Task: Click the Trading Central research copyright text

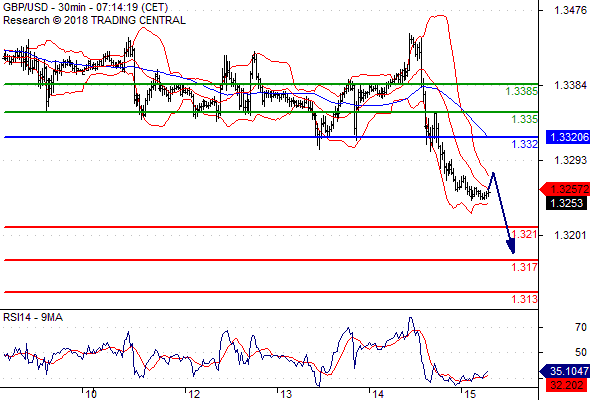Action: (x=94, y=20)
